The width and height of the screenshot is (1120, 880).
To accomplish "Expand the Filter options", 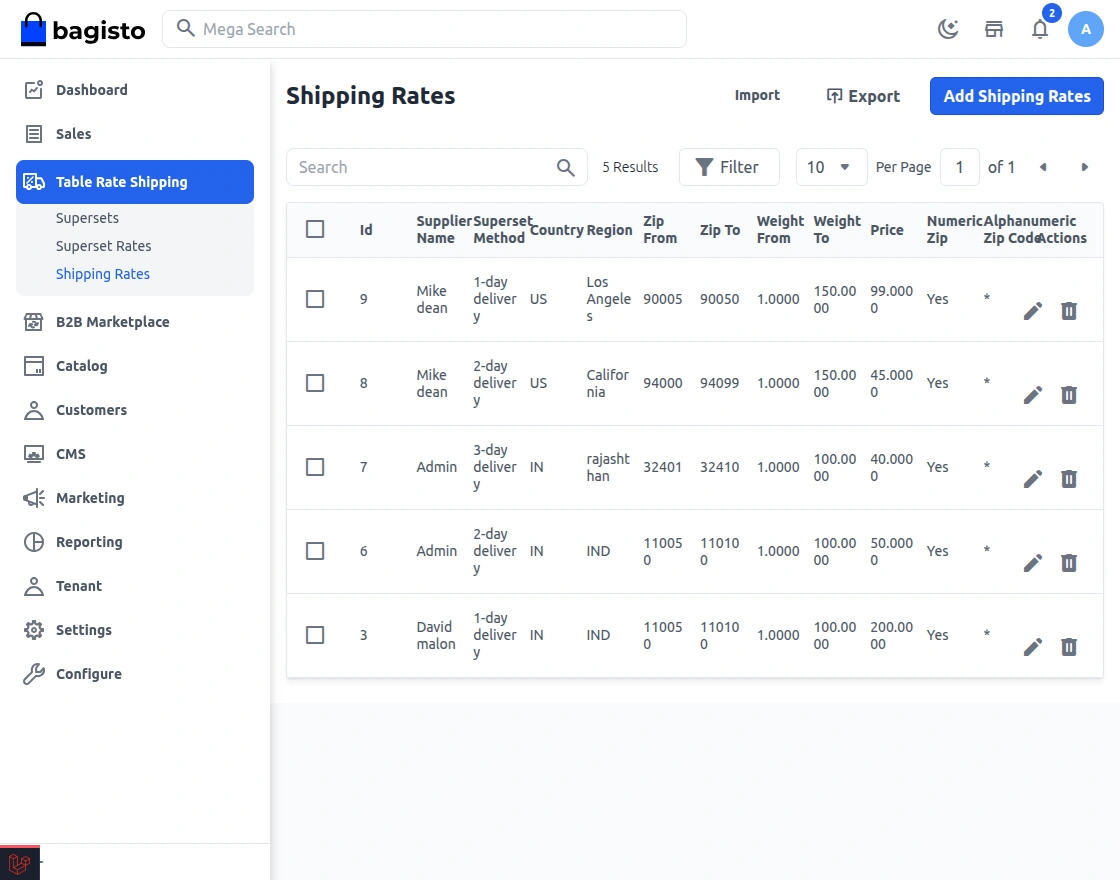I will tap(729, 167).
